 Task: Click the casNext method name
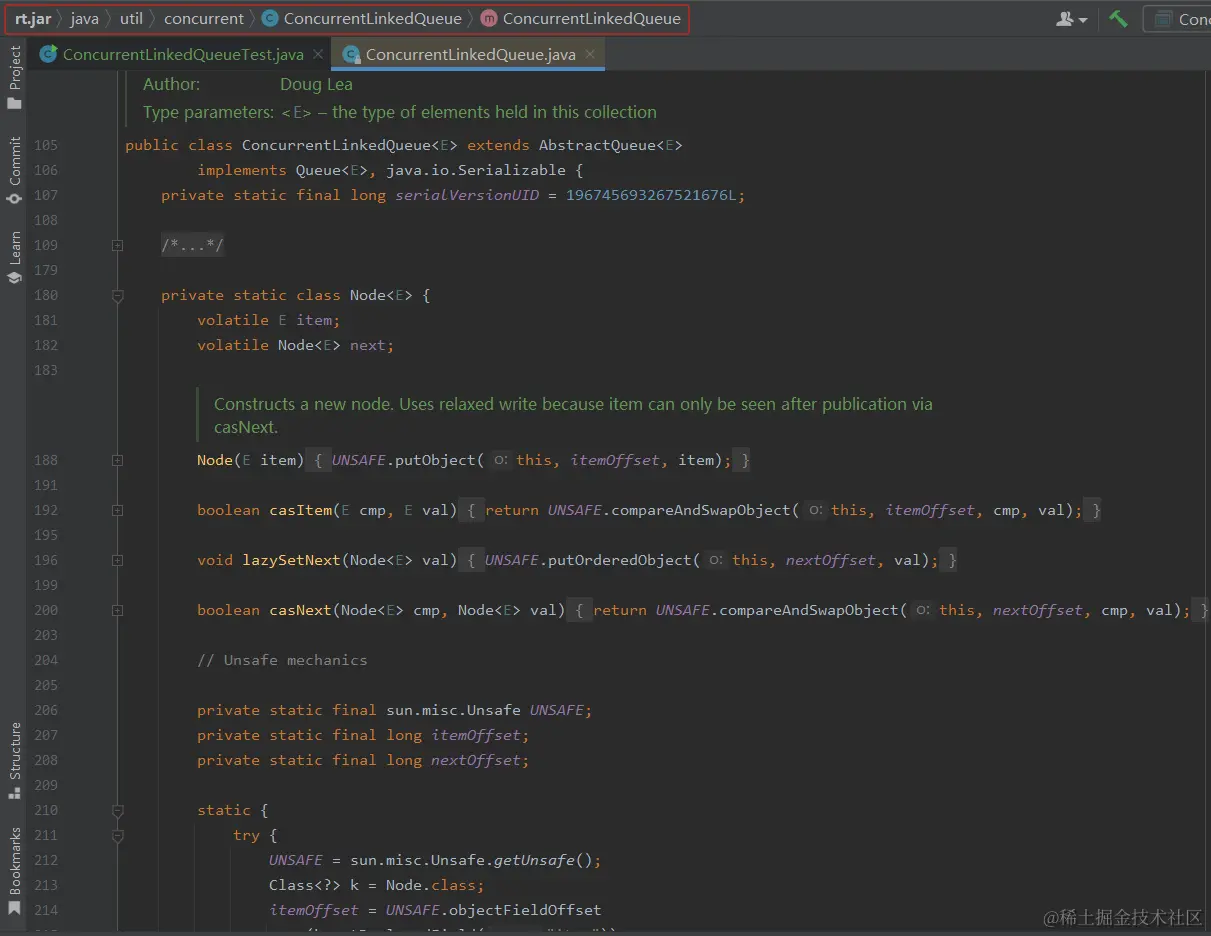coord(300,610)
